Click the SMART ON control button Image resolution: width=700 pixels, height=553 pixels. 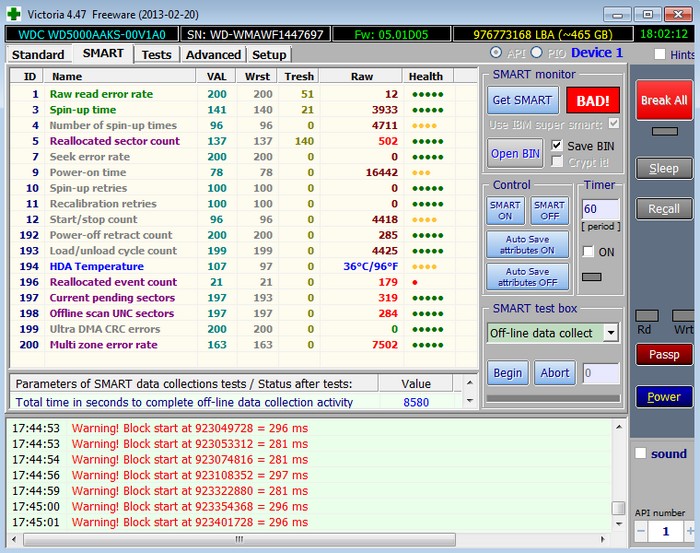(505, 210)
